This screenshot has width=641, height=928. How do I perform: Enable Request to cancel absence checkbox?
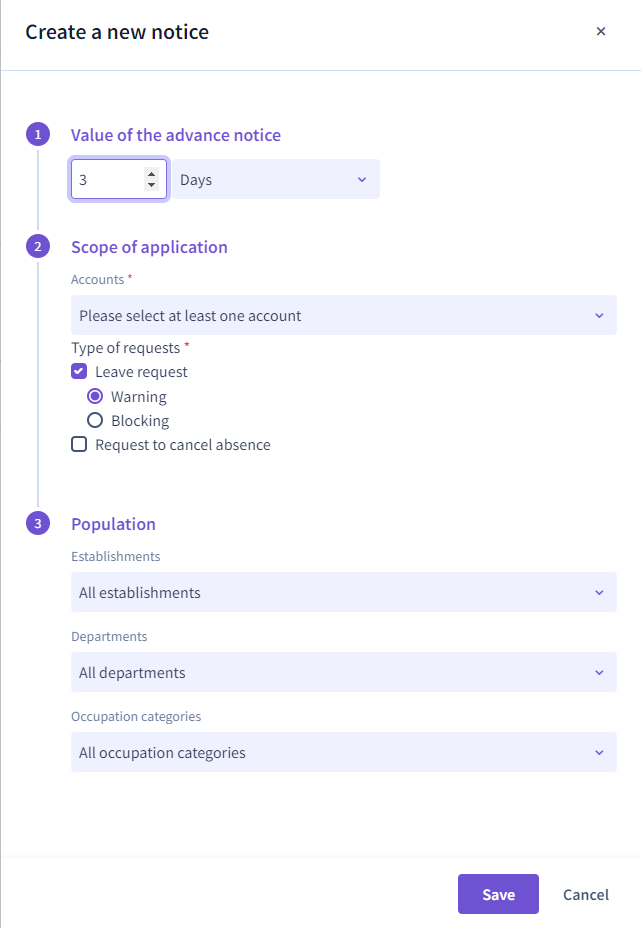point(79,444)
